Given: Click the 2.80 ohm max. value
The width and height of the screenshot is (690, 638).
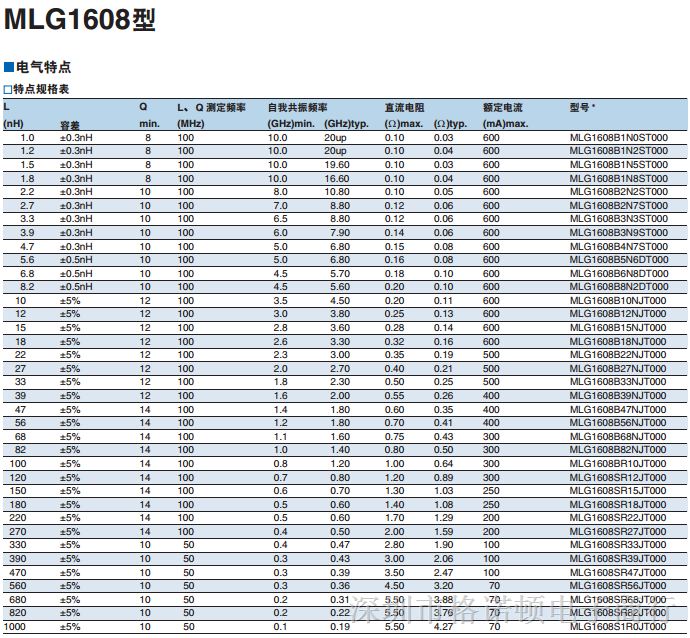Looking at the screenshot, I should point(394,545).
